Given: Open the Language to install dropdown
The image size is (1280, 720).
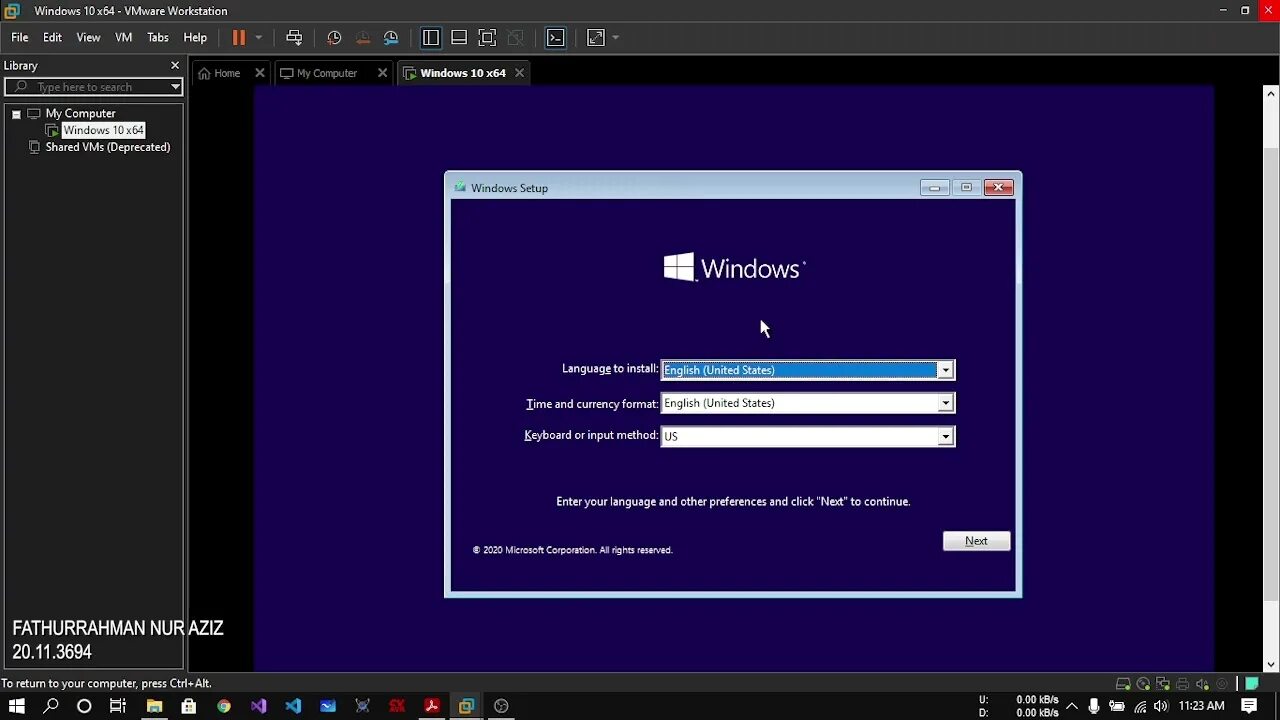Looking at the screenshot, I should coord(945,370).
